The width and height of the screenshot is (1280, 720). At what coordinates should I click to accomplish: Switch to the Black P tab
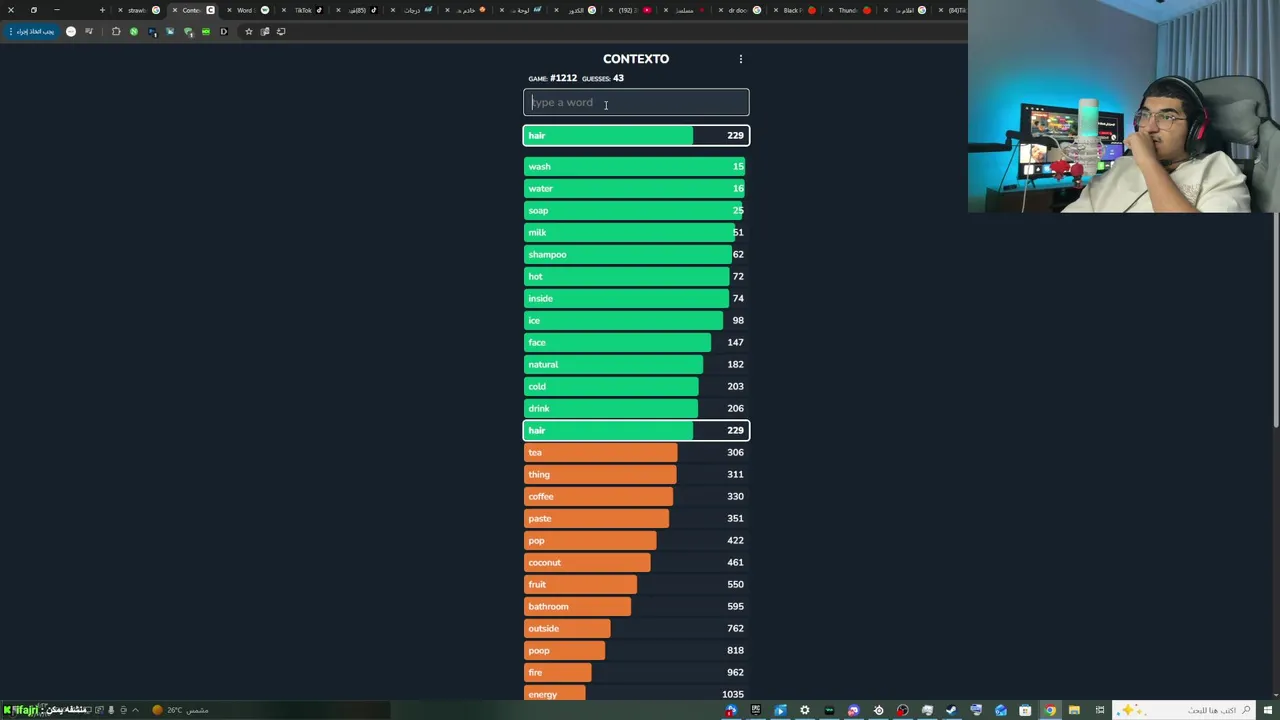792,10
